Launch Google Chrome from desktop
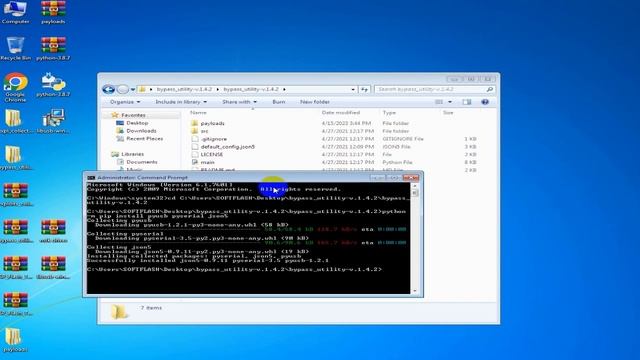640x360 pixels. click(16, 87)
